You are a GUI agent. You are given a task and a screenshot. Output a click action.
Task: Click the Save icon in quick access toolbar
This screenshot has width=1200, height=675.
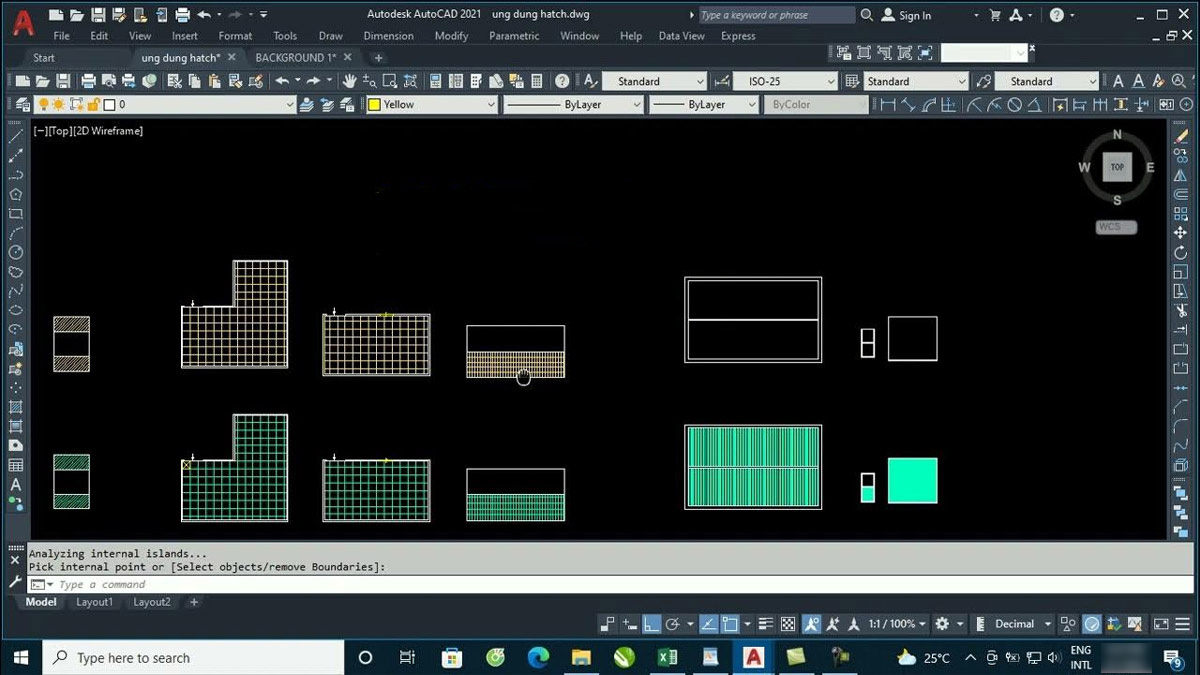pyautogui.click(x=98, y=15)
